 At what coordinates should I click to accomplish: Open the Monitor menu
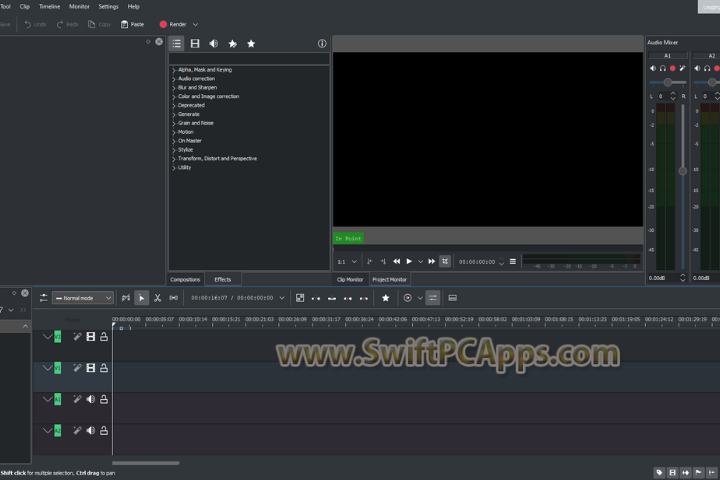coord(79,6)
